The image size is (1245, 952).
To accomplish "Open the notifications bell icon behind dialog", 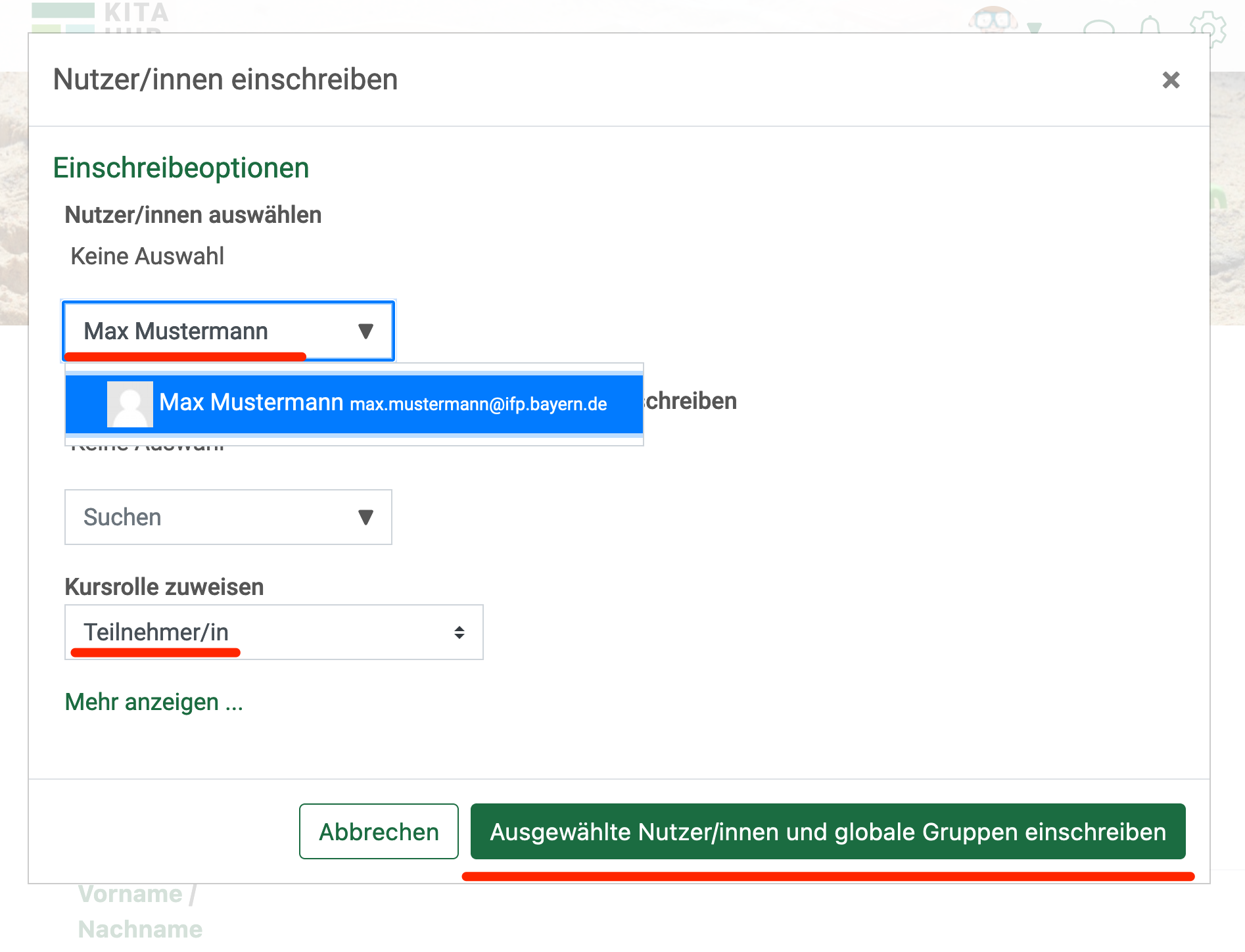I will click(x=1150, y=26).
